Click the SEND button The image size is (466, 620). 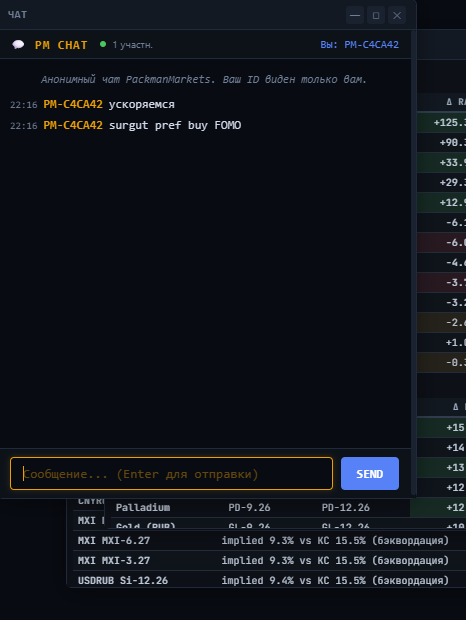point(370,474)
